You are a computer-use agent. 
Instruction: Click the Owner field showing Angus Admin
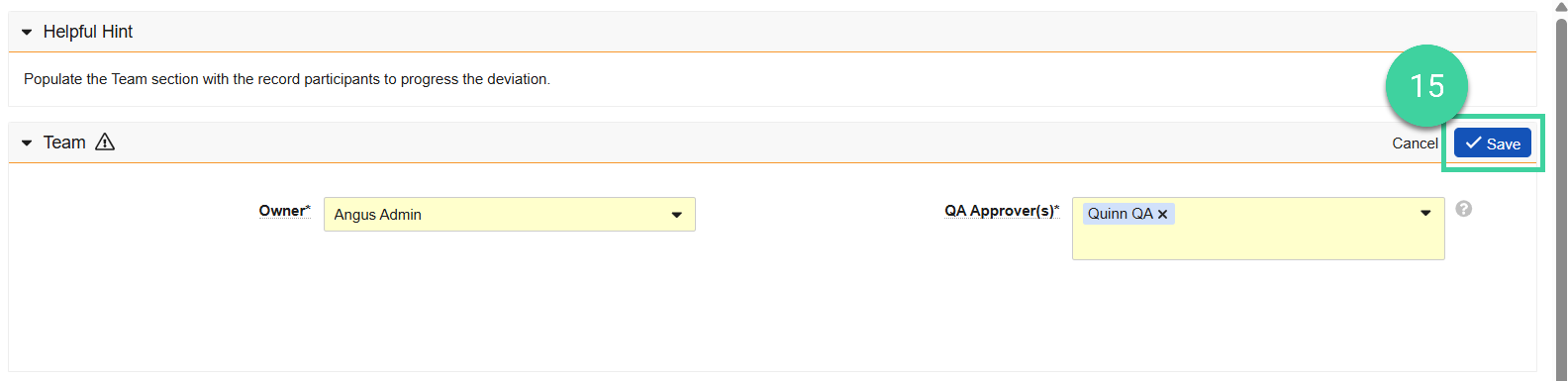[510, 214]
